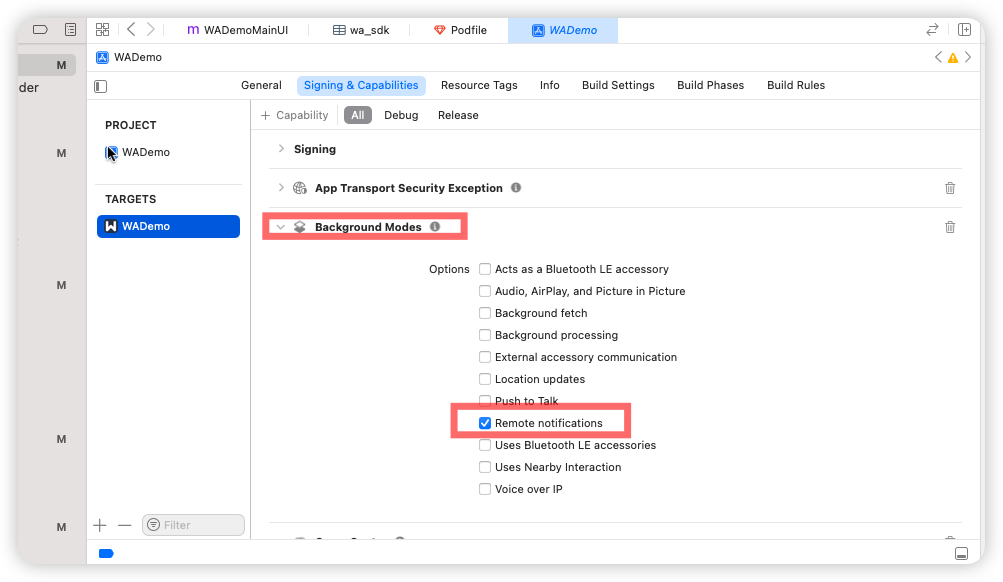Go back using the left chevron
Viewport: 1003px width, 582px height.
tap(131, 29)
